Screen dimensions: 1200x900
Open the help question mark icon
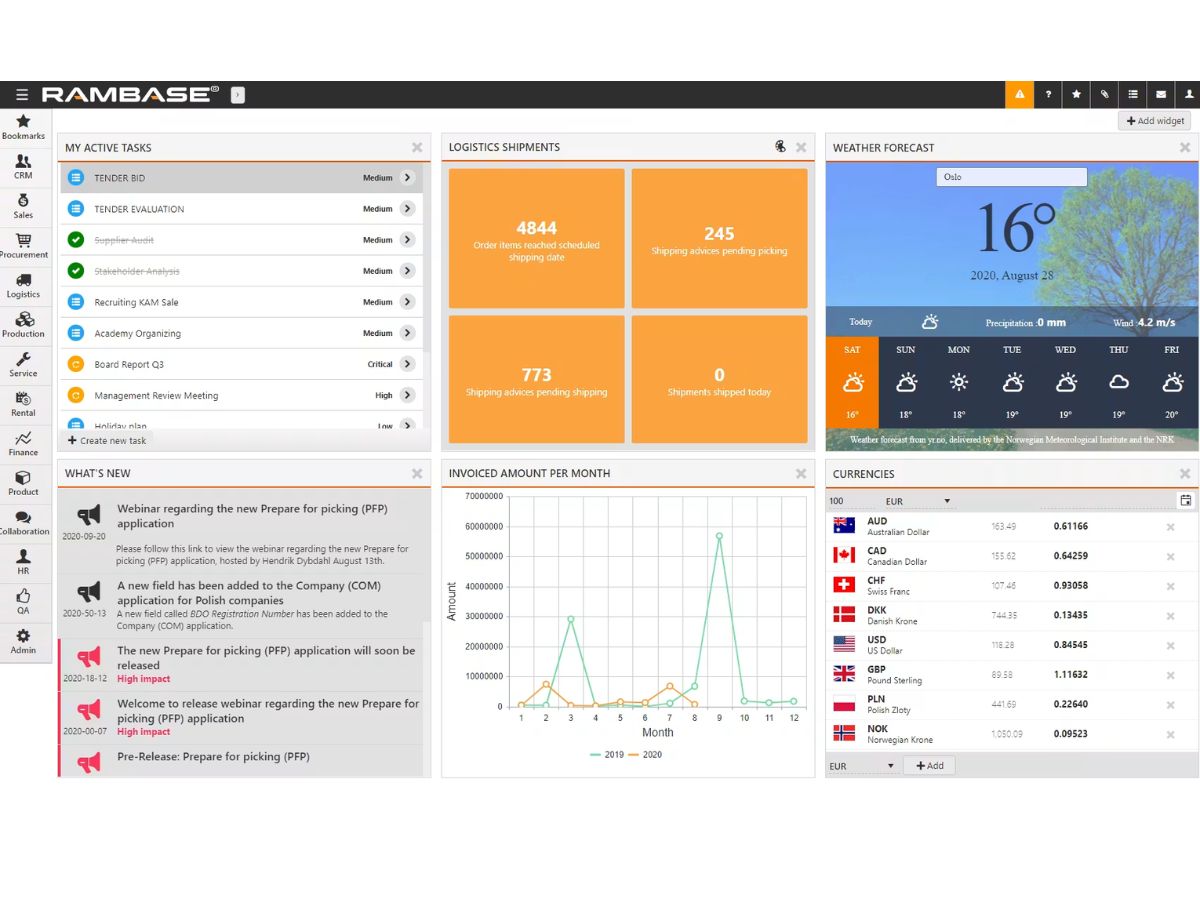[x=1048, y=95]
